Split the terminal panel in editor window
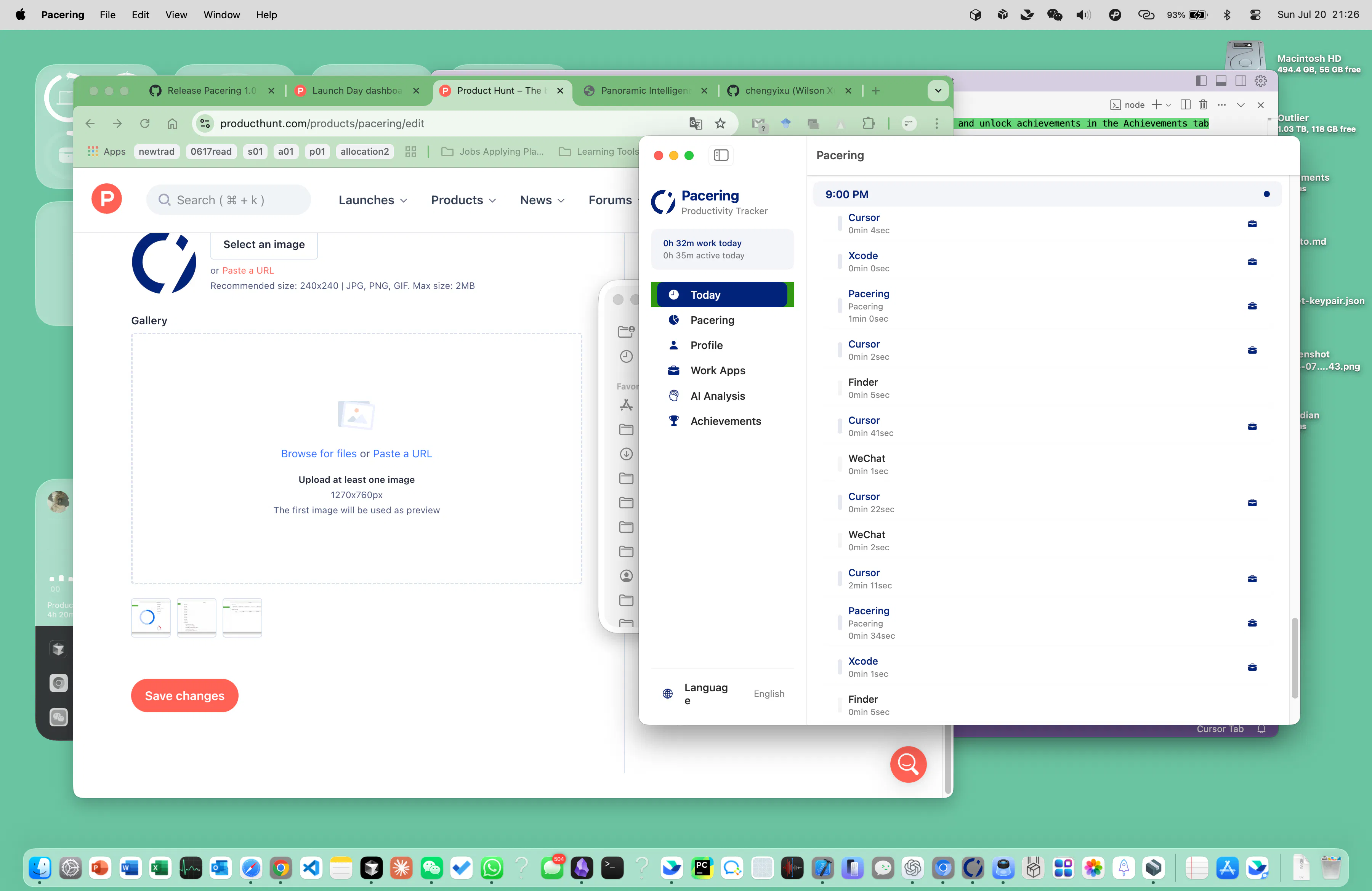 1185,105
